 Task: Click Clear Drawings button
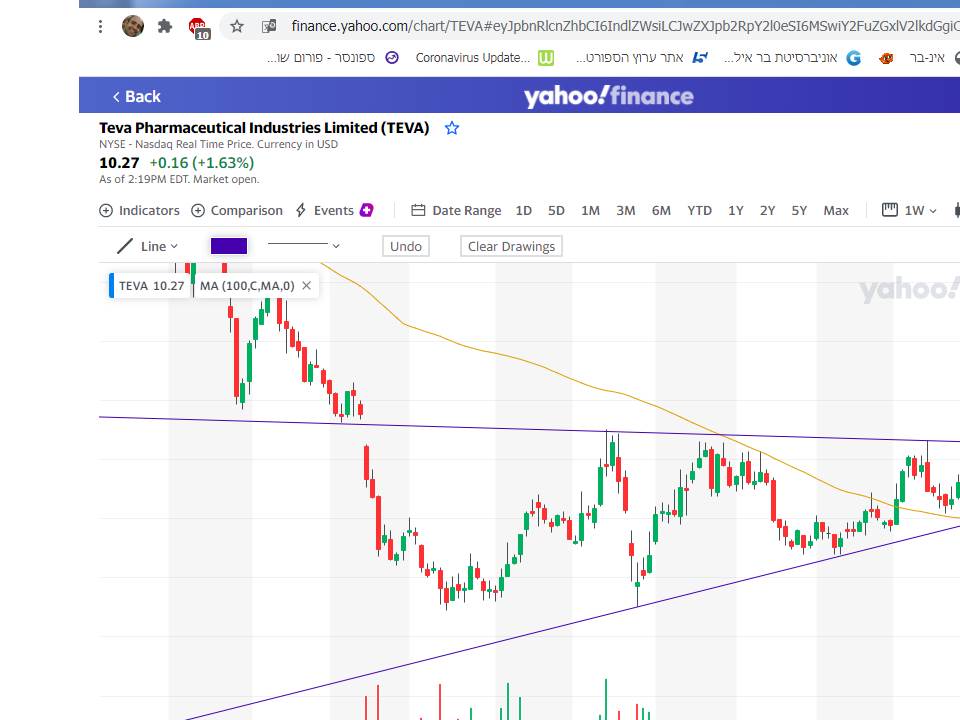tap(511, 246)
